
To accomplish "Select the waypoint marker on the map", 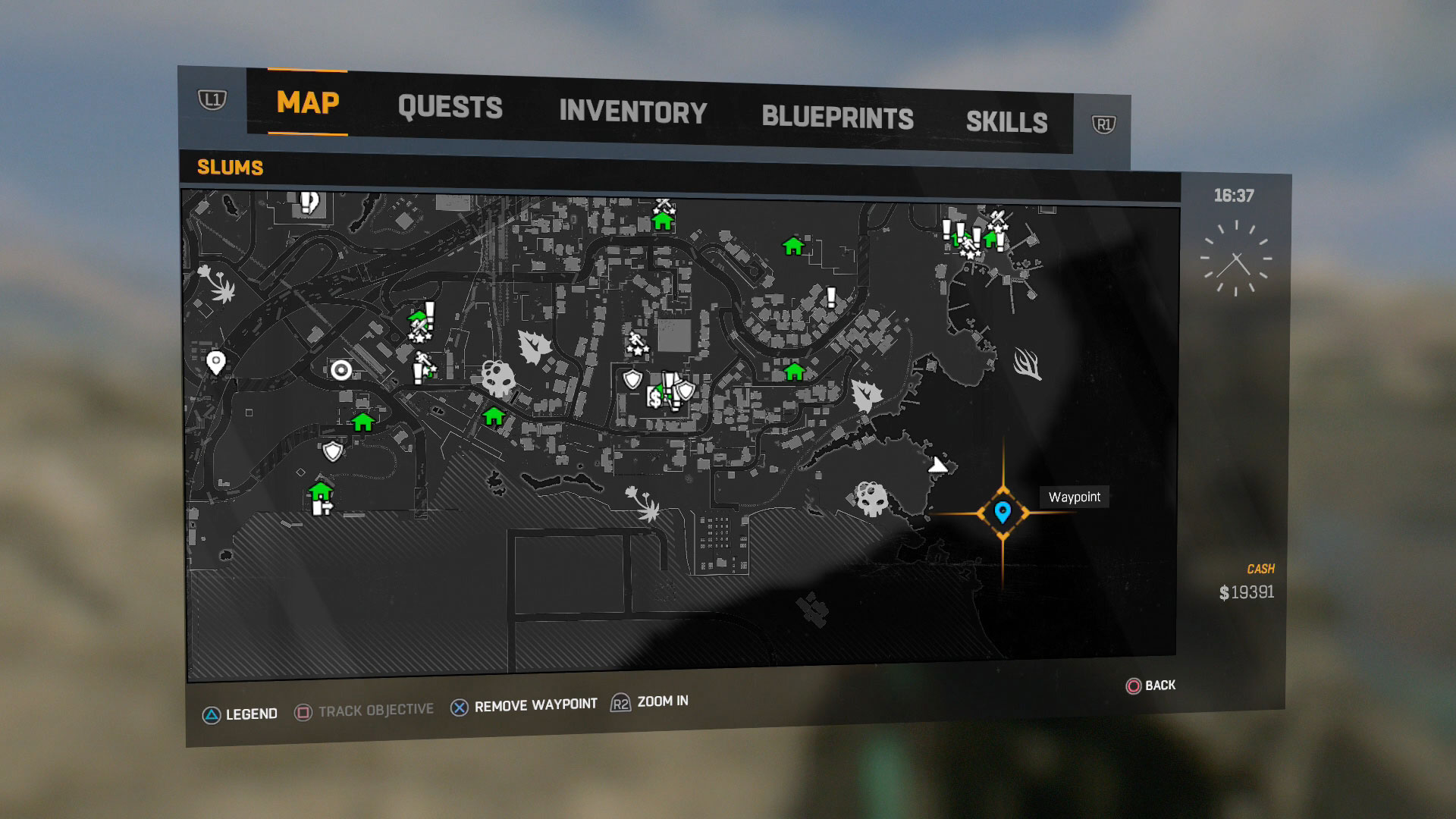I will click(x=1004, y=513).
